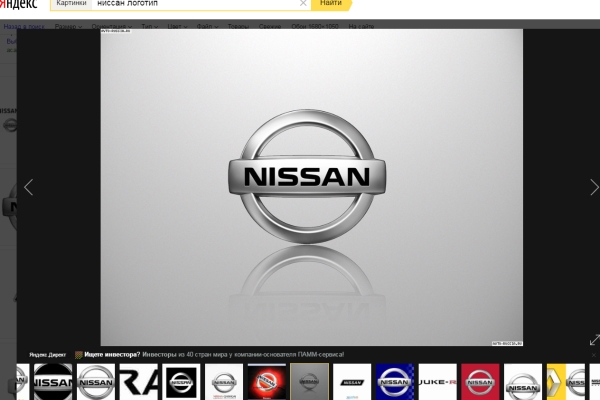
Task: Click the Найти search button
Action: coord(331,3)
